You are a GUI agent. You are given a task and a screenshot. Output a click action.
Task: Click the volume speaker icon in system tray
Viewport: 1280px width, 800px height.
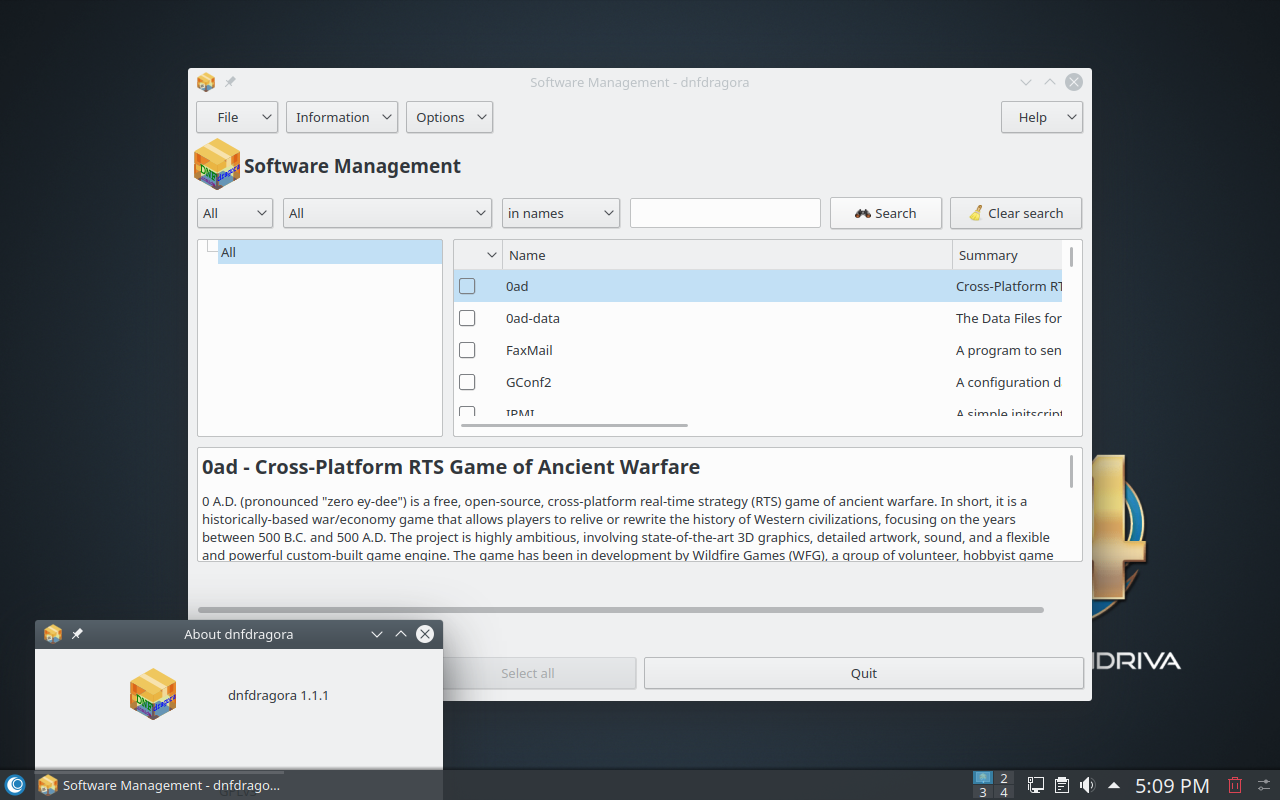click(x=1087, y=785)
